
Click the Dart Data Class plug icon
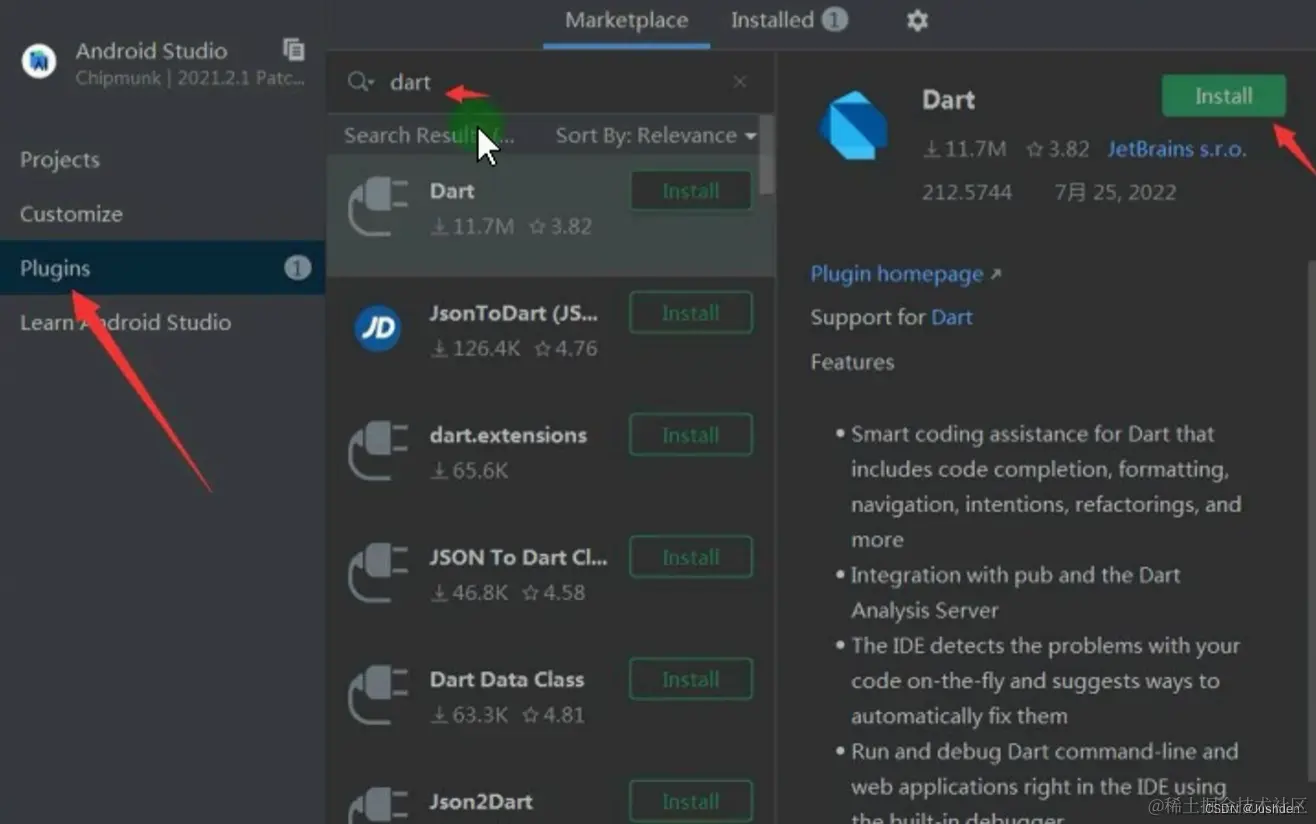tap(378, 695)
